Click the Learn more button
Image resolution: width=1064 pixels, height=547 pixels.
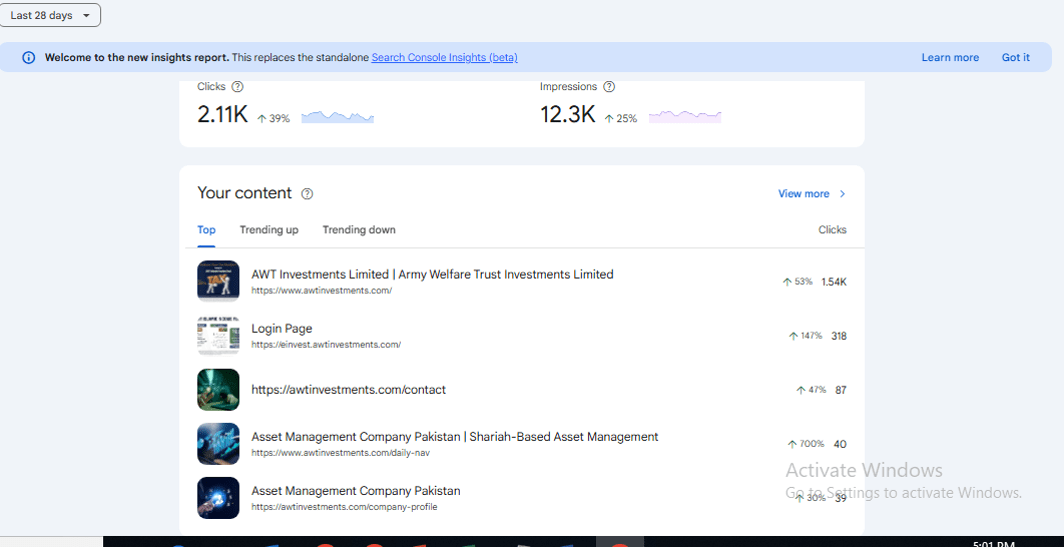click(x=950, y=58)
